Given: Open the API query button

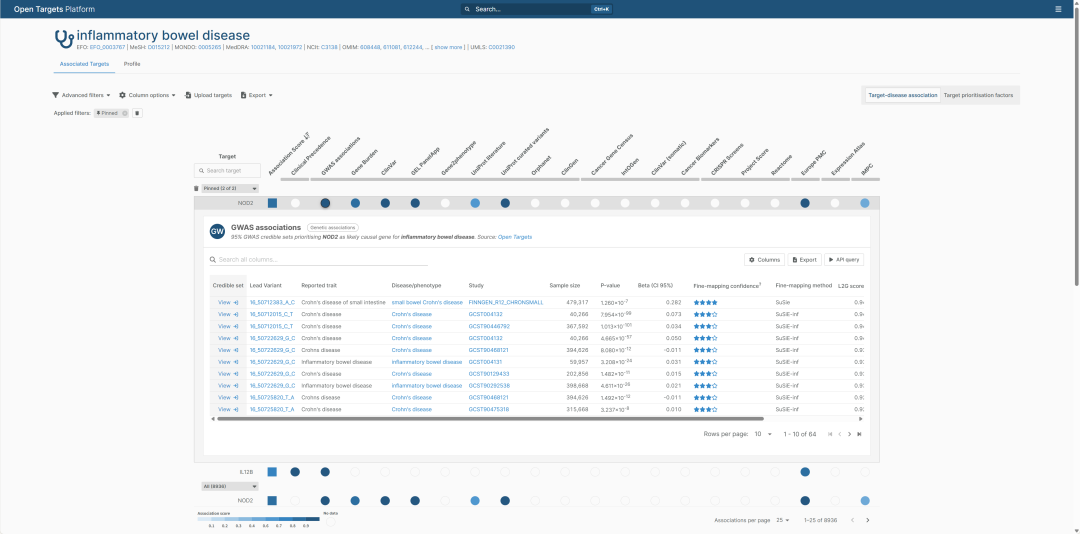Looking at the screenshot, I should [844, 260].
